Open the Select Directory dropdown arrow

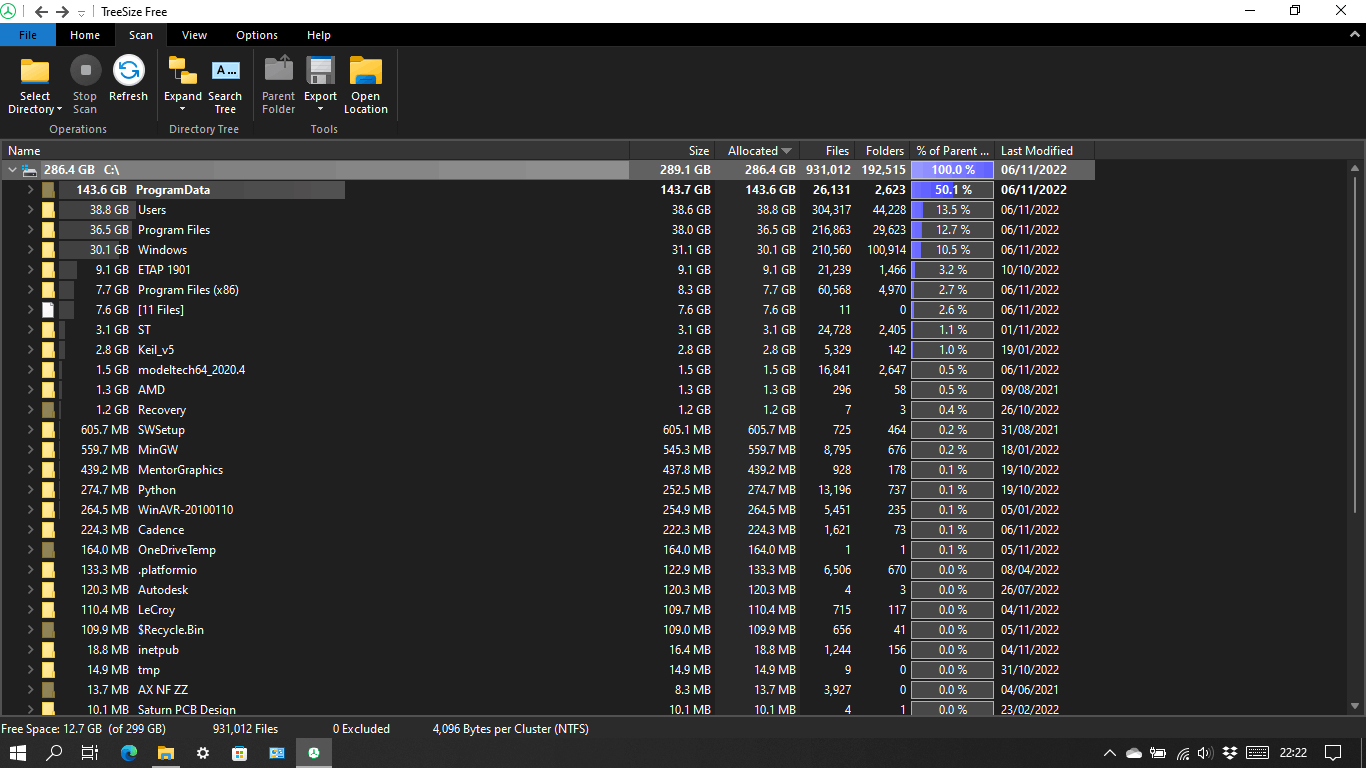(60, 110)
